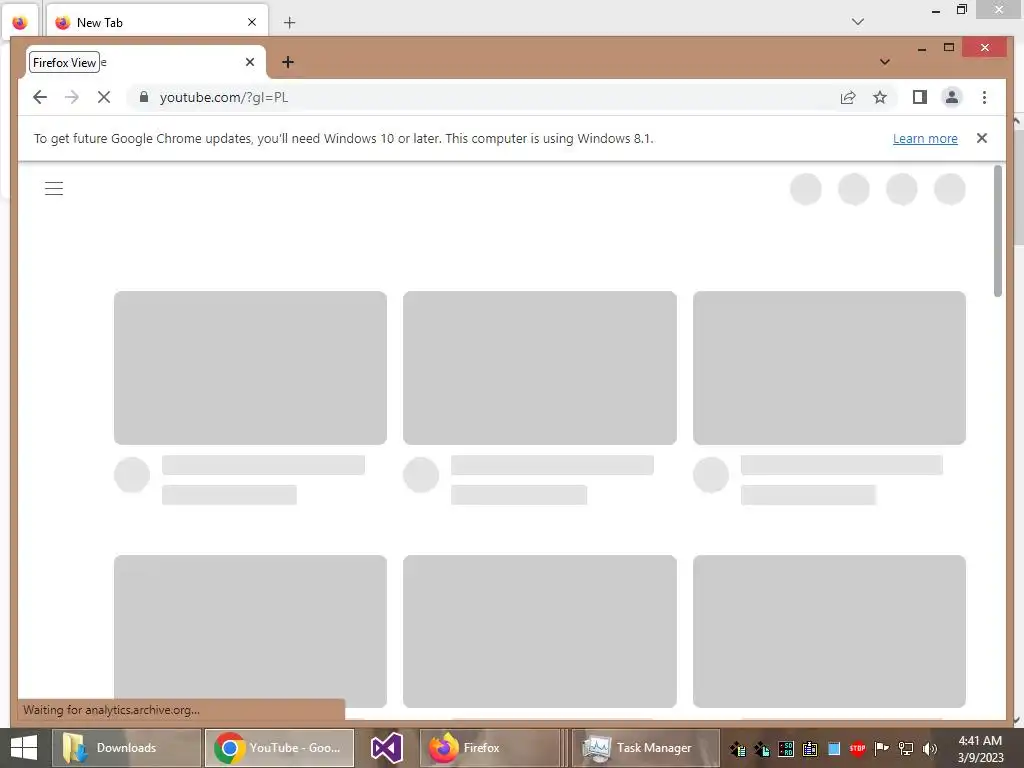Image resolution: width=1024 pixels, height=768 pixels.
Task: Select the Chrome tab labeled Firefox View
Action: (146, 62)
